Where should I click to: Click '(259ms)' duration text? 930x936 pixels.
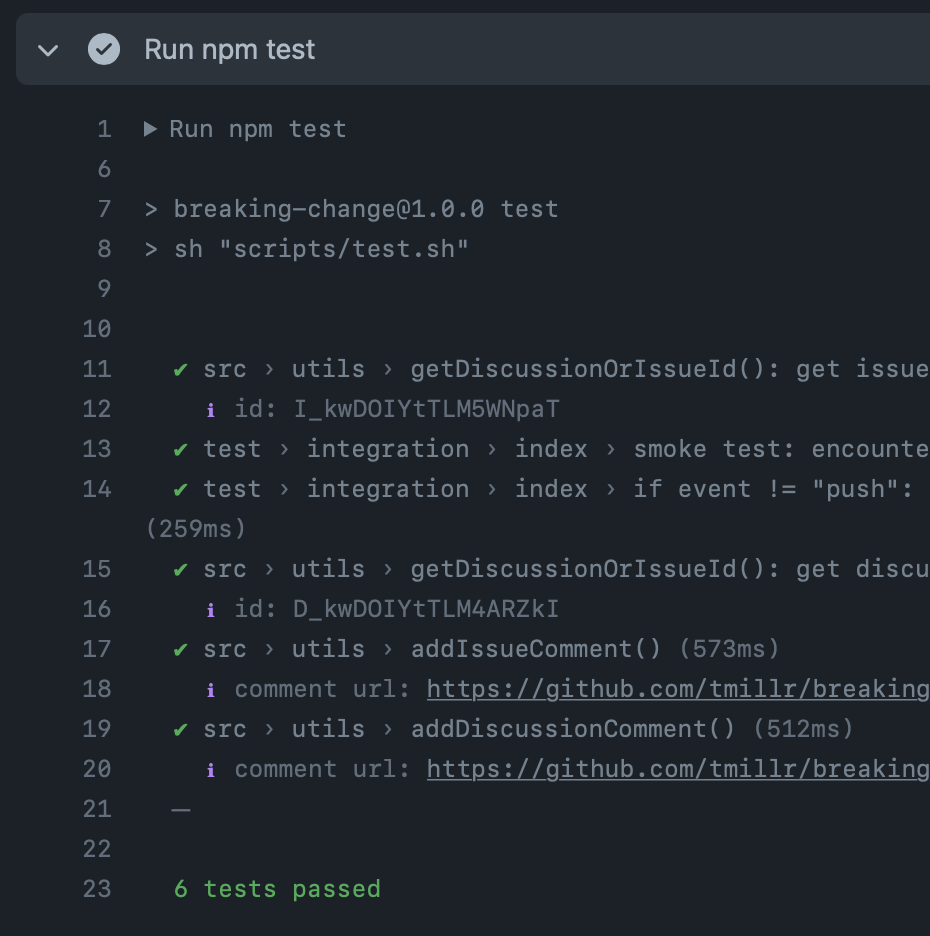[196, 529]
